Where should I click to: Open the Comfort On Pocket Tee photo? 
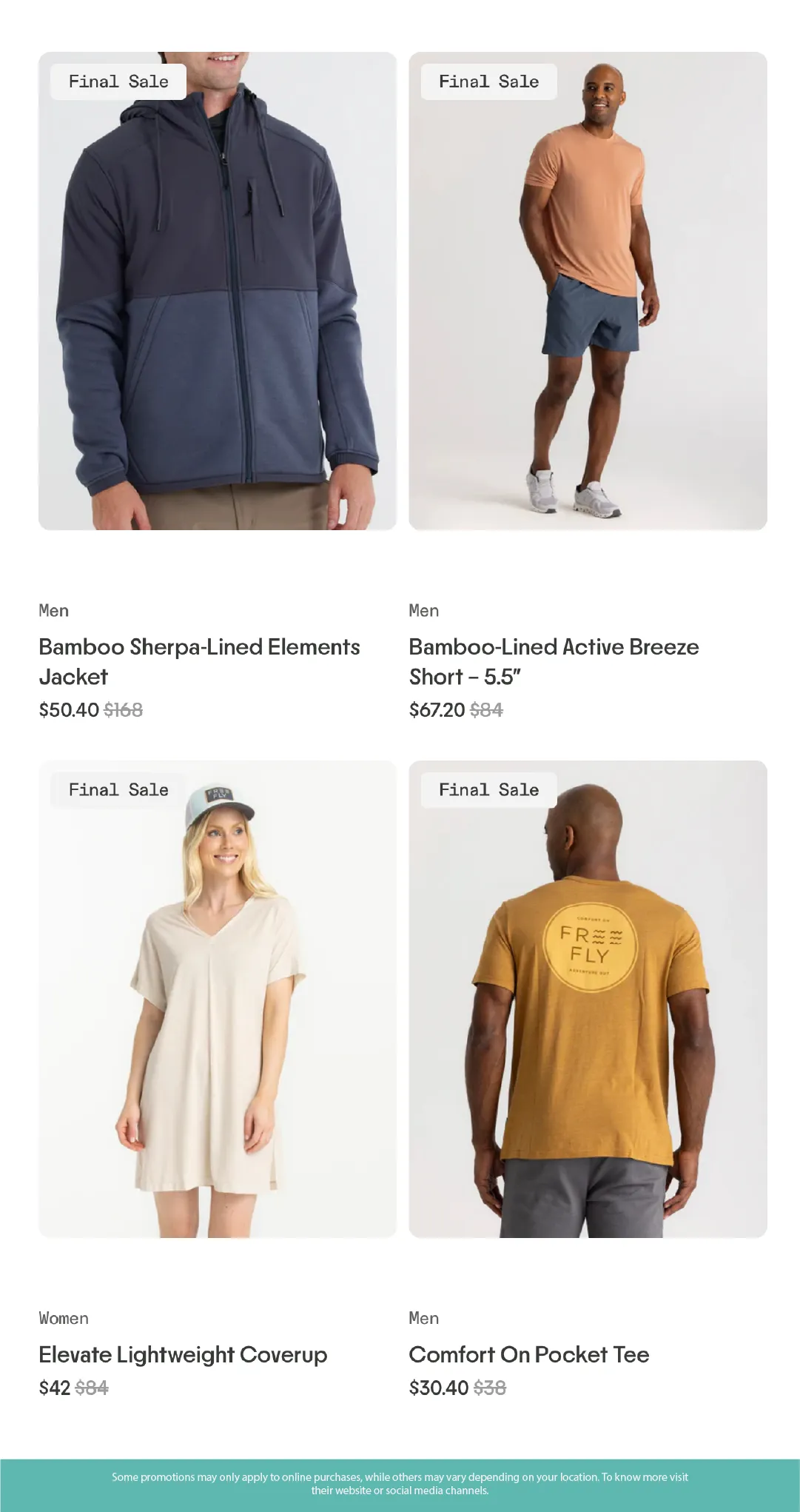click(x=588, y=999)
